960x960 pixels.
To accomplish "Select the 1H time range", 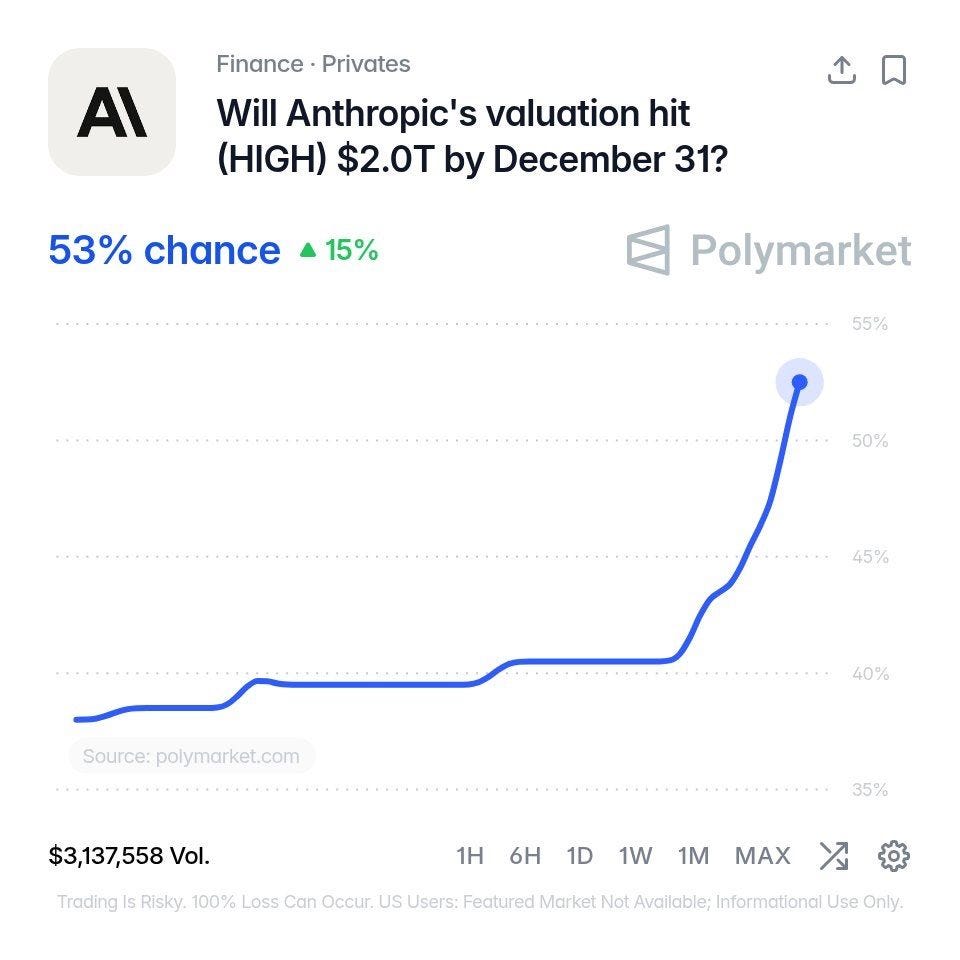I will (470, 855).
